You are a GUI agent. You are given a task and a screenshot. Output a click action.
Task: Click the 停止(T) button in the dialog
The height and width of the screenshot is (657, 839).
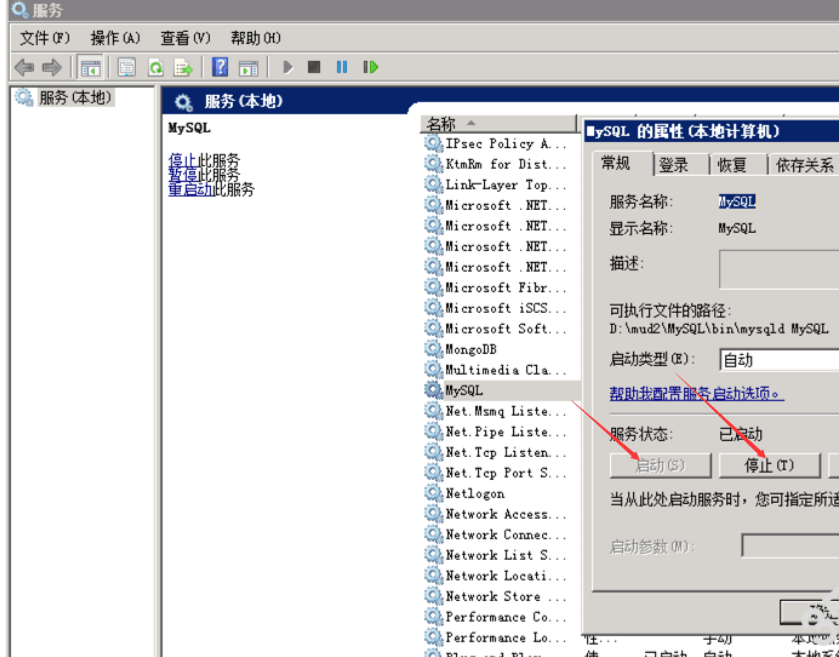(x=769, y=465)
